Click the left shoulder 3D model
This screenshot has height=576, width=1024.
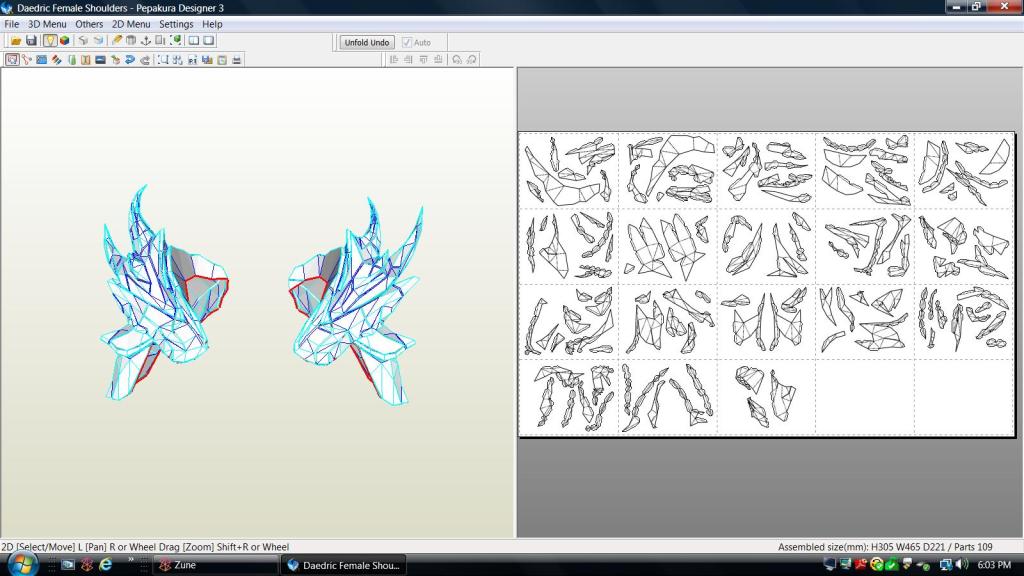(165, 295)
